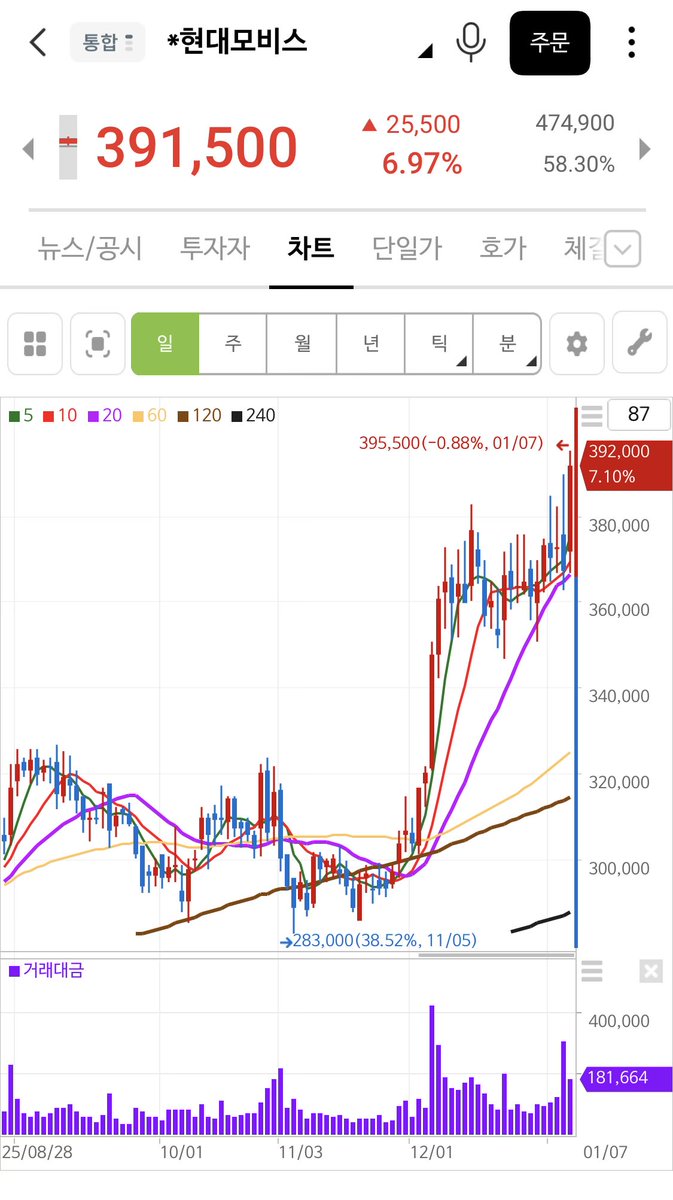Tap the 25/08/28 date axis label
This screenshot has width=673, height=1200.
click(37, 1152)
